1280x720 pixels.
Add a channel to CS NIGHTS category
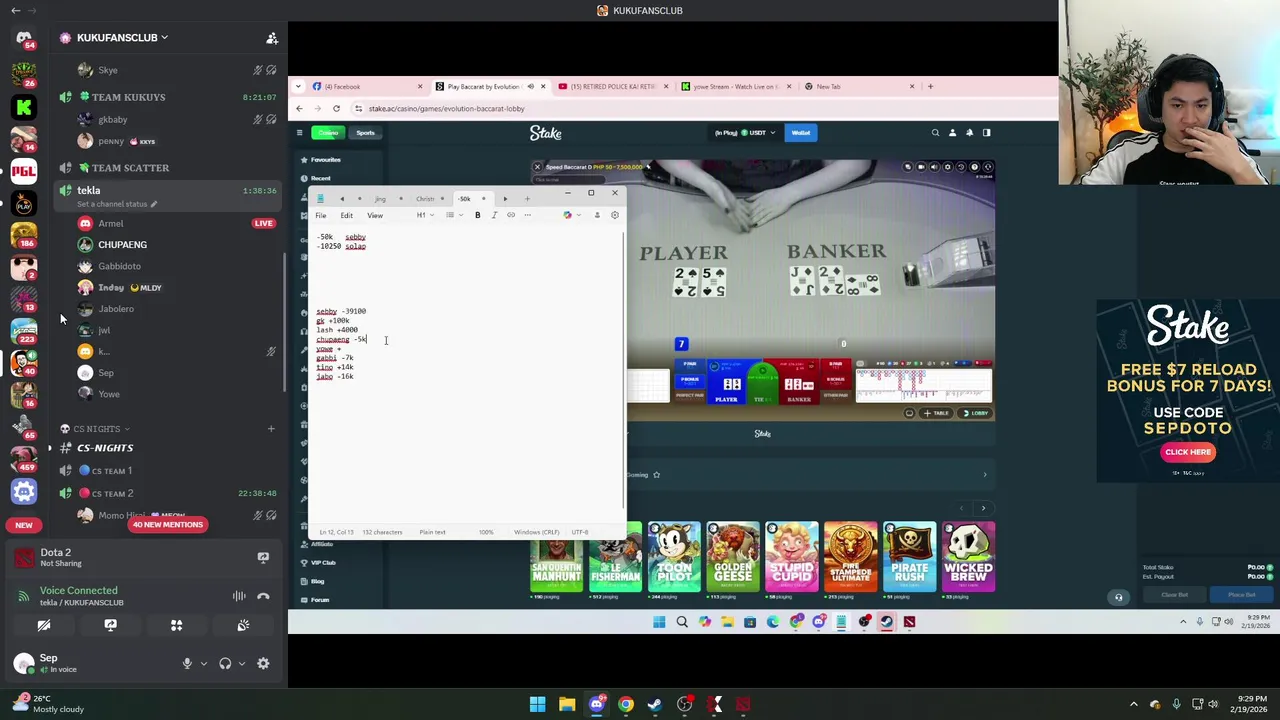click(x=270, y=429)
